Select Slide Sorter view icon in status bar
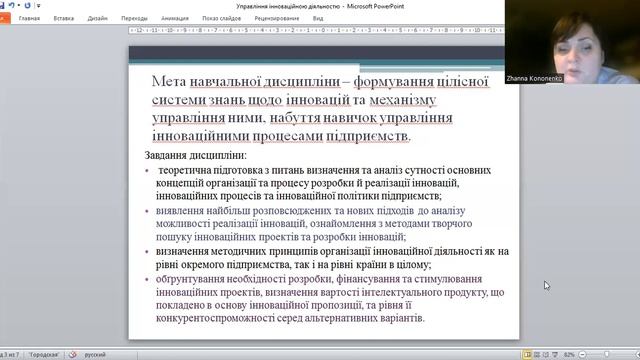The height and width of the screenshot is (360, 640). pos(537,355)
